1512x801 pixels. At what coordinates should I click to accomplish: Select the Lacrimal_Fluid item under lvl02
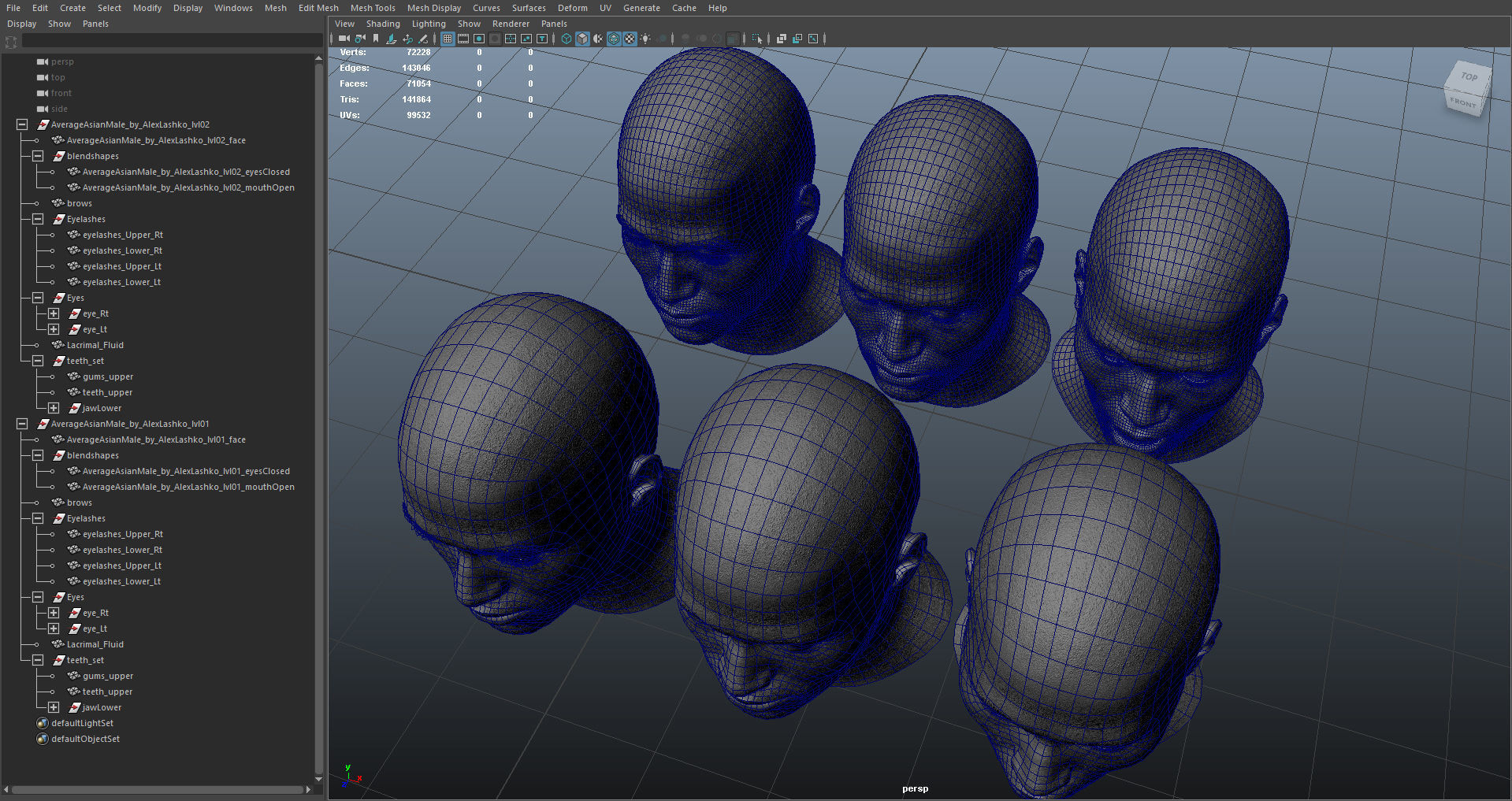(x=95, y=345)
